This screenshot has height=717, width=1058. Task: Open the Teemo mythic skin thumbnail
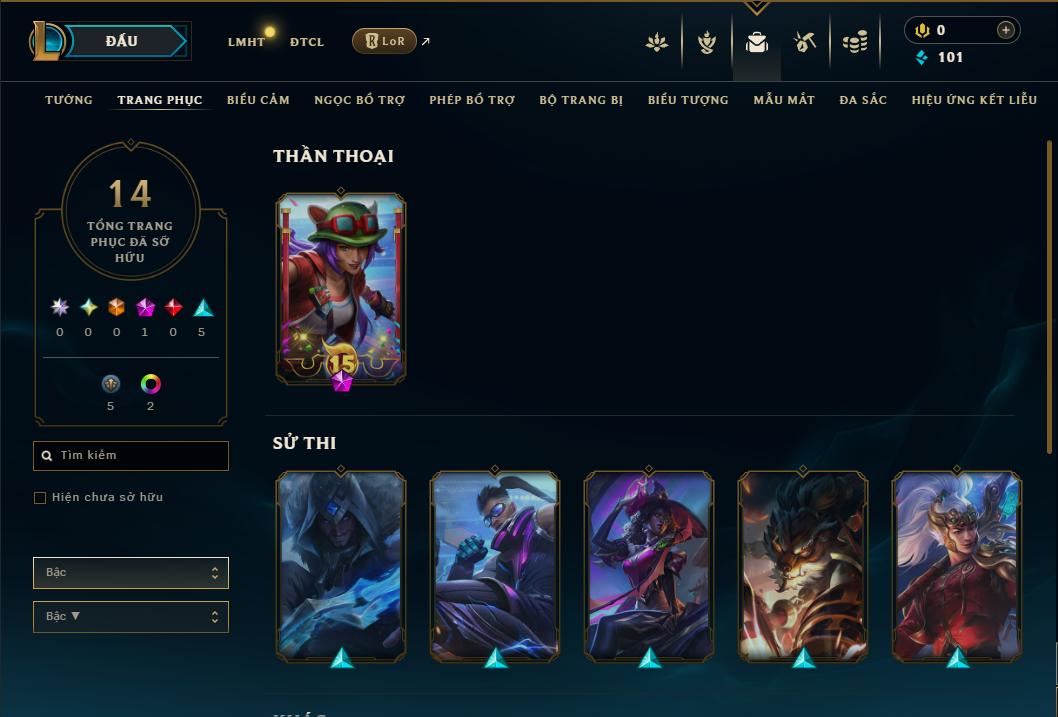pos(341,289)
